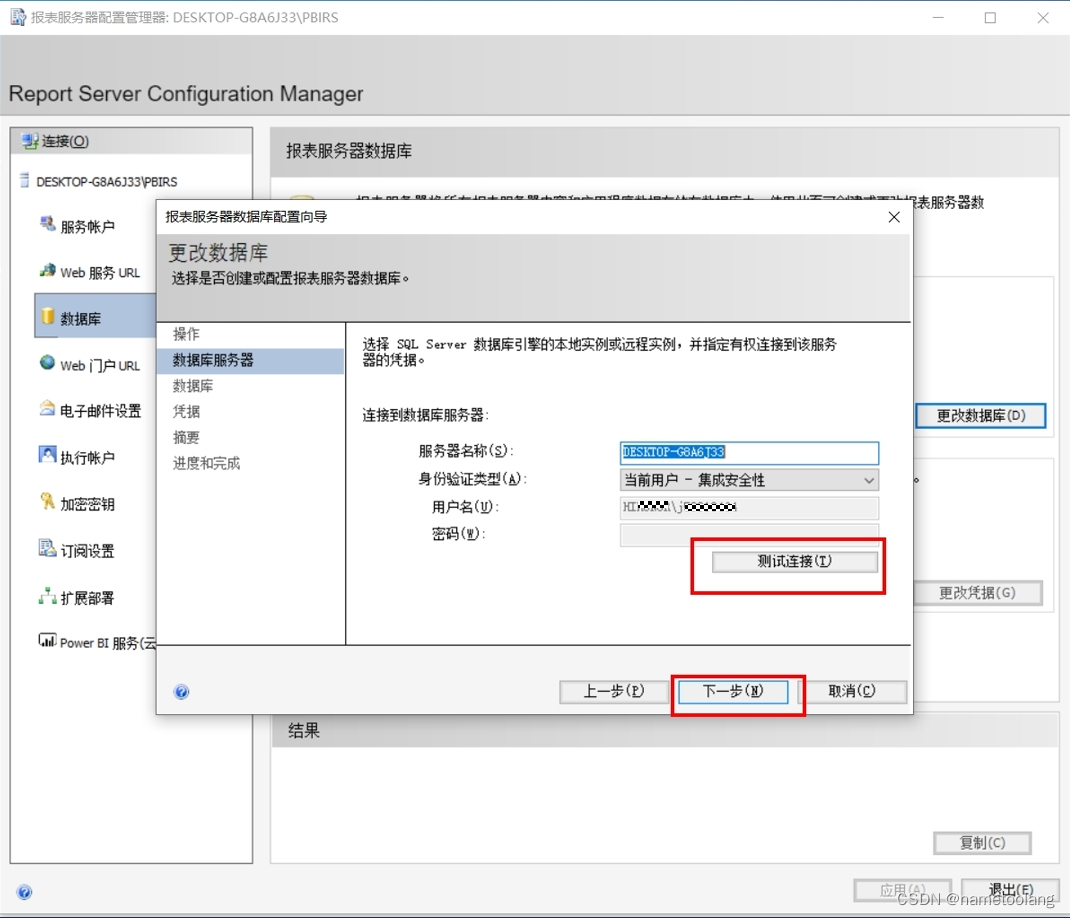Image resolution: width=1070 pixels, height=918 pixels.
Task: Click the 下一步 (Next) button
Action: click(x=733, y=691)
